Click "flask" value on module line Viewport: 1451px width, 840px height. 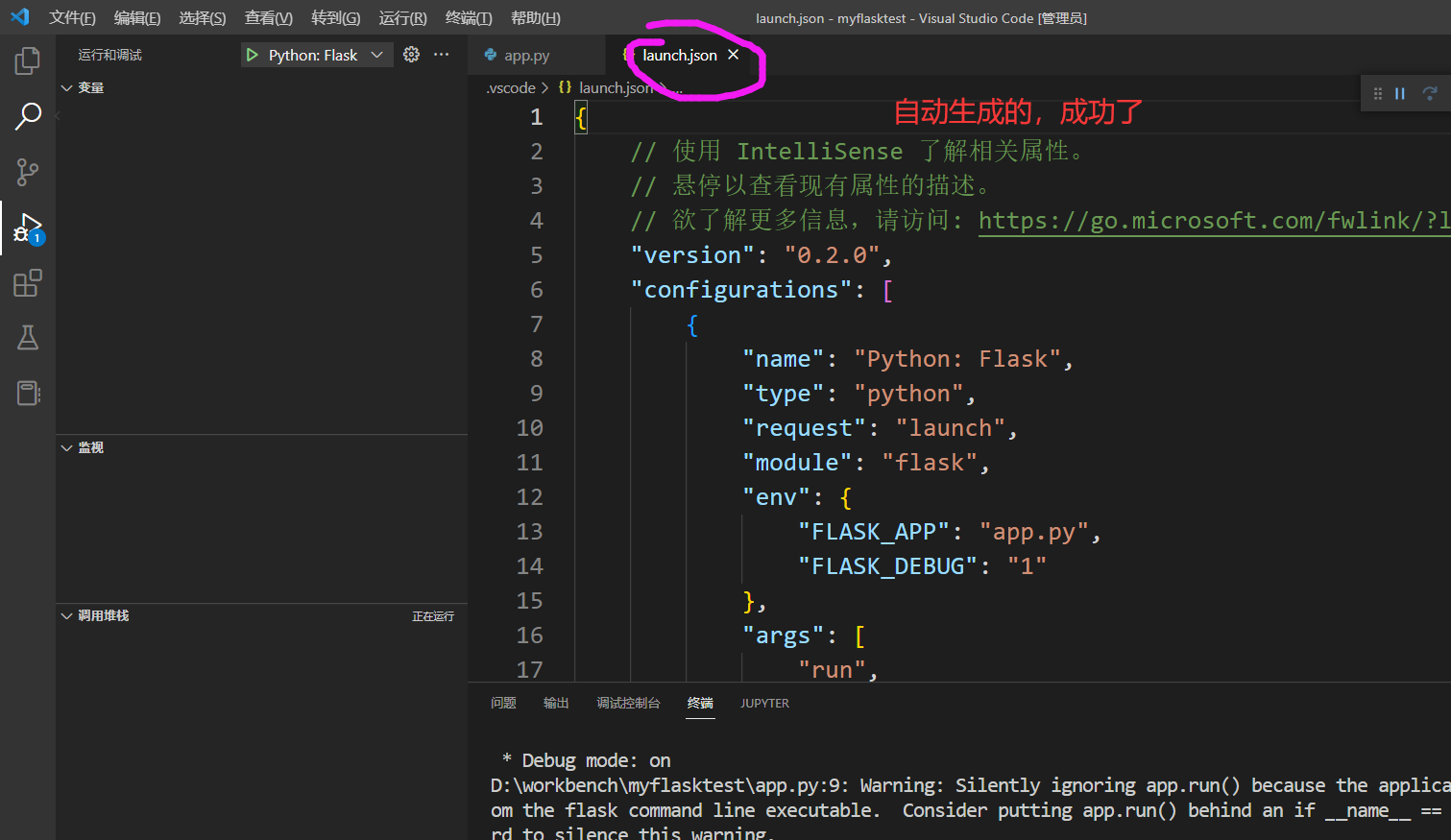click(x=930, y=462)
